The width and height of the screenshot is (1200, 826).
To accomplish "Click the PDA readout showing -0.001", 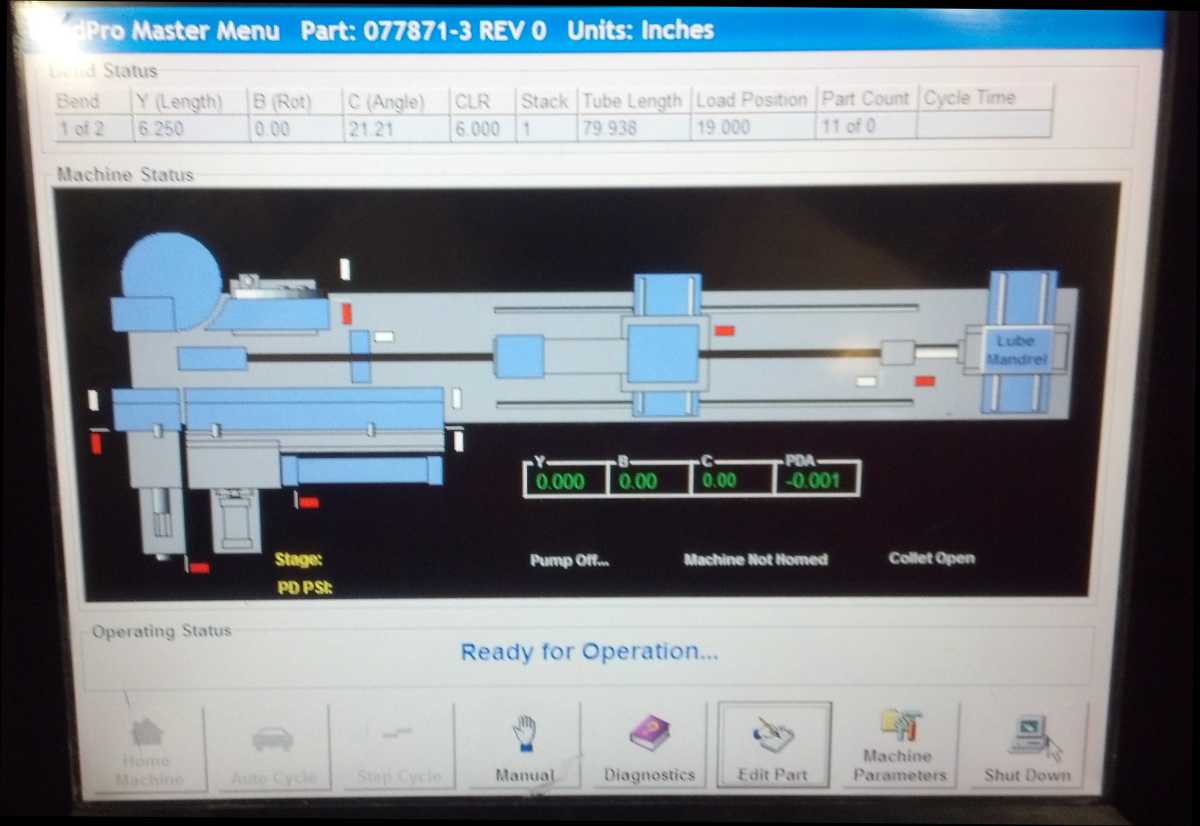I will click(815, 481).
